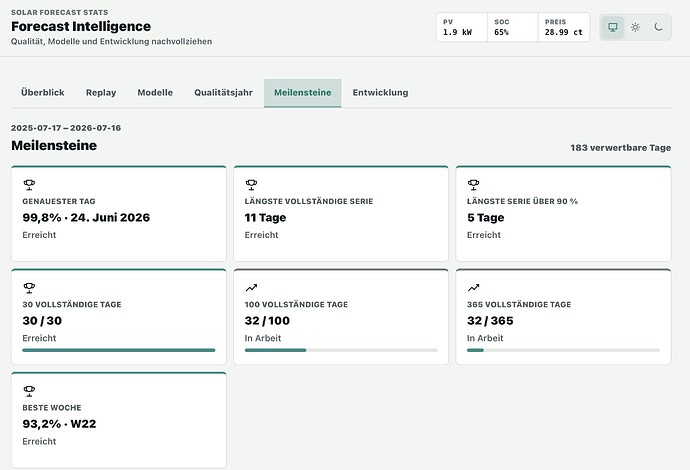Click trophy icon on 30 vollständige Tage card

tap(29, 288)
